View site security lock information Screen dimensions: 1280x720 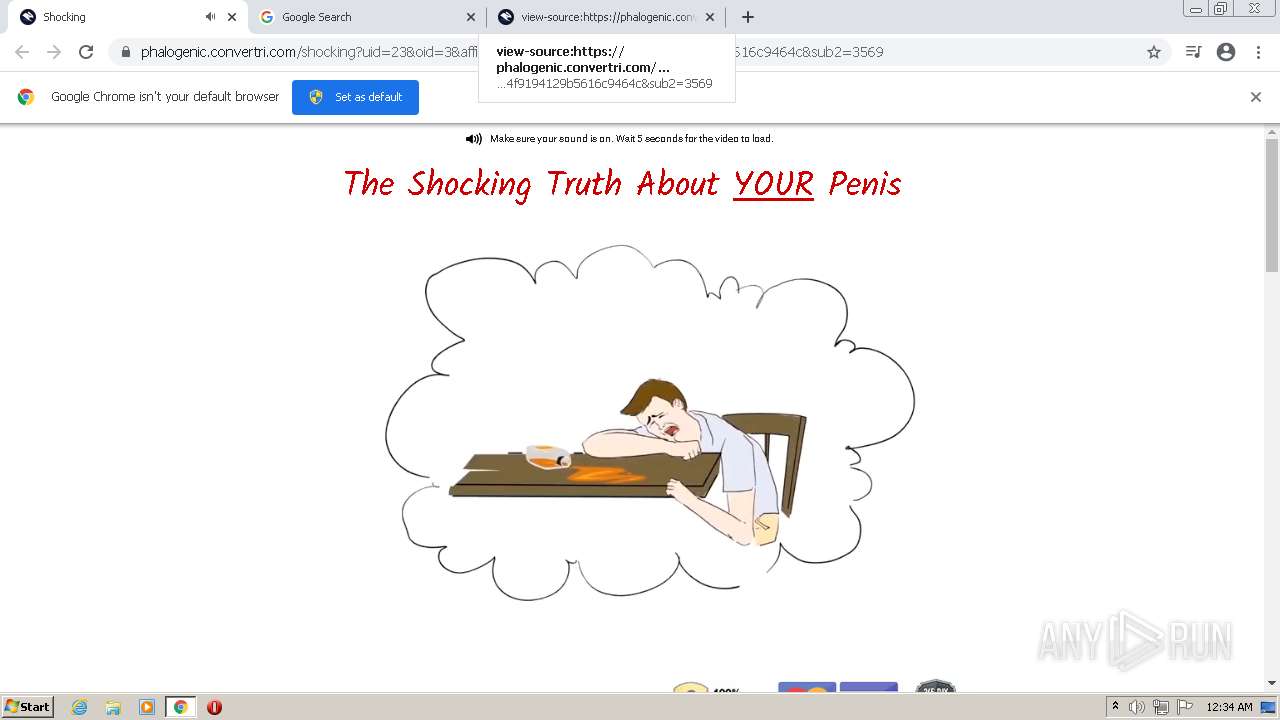(x=125, y=52)
